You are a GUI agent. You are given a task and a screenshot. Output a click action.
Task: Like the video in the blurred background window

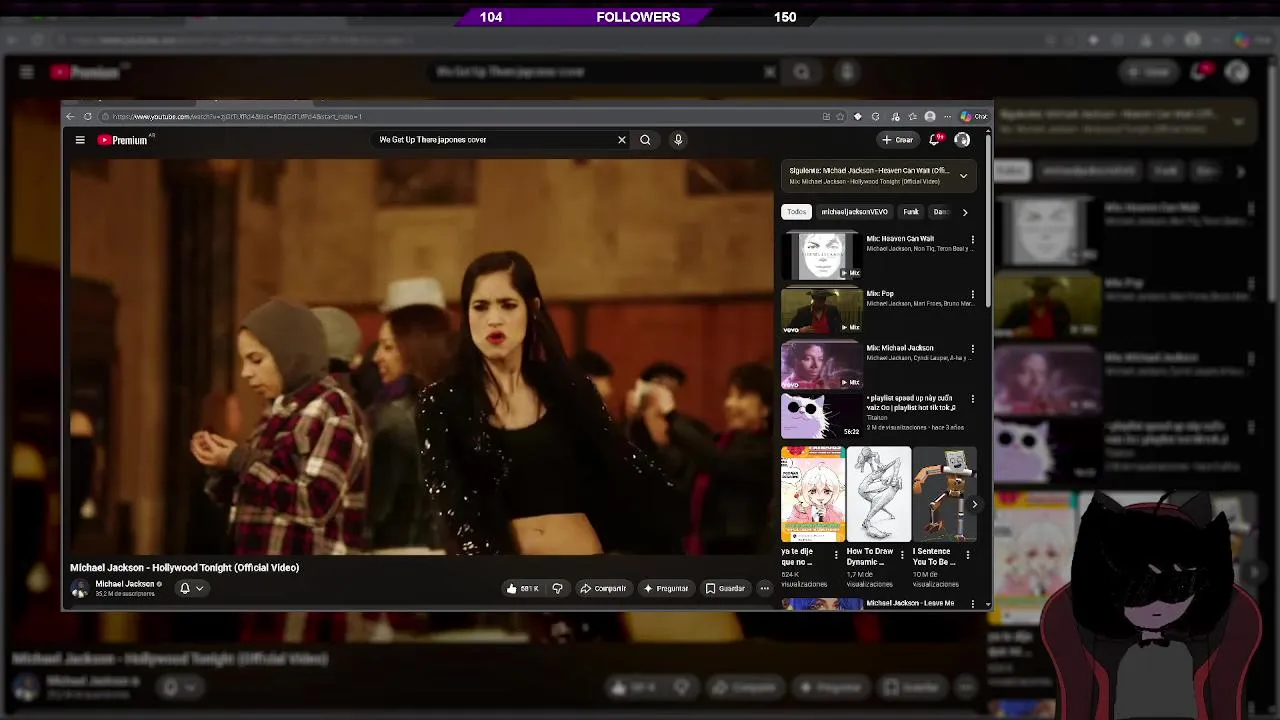(632, 687)
